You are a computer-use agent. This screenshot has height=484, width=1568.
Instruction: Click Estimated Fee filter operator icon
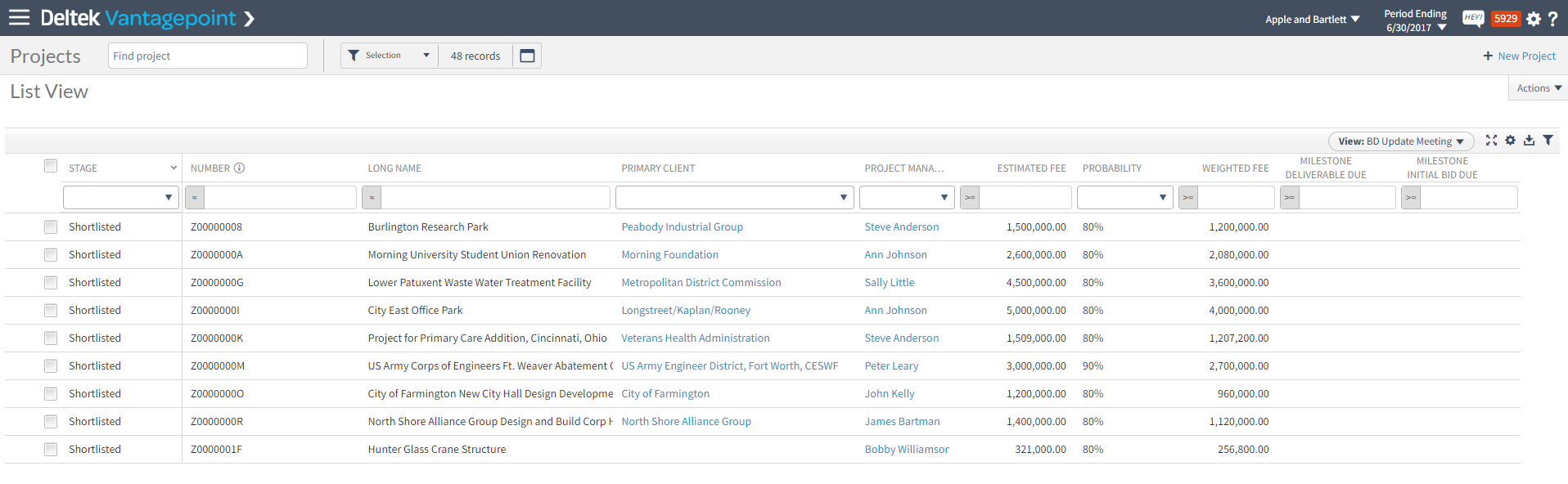[970, 197]
